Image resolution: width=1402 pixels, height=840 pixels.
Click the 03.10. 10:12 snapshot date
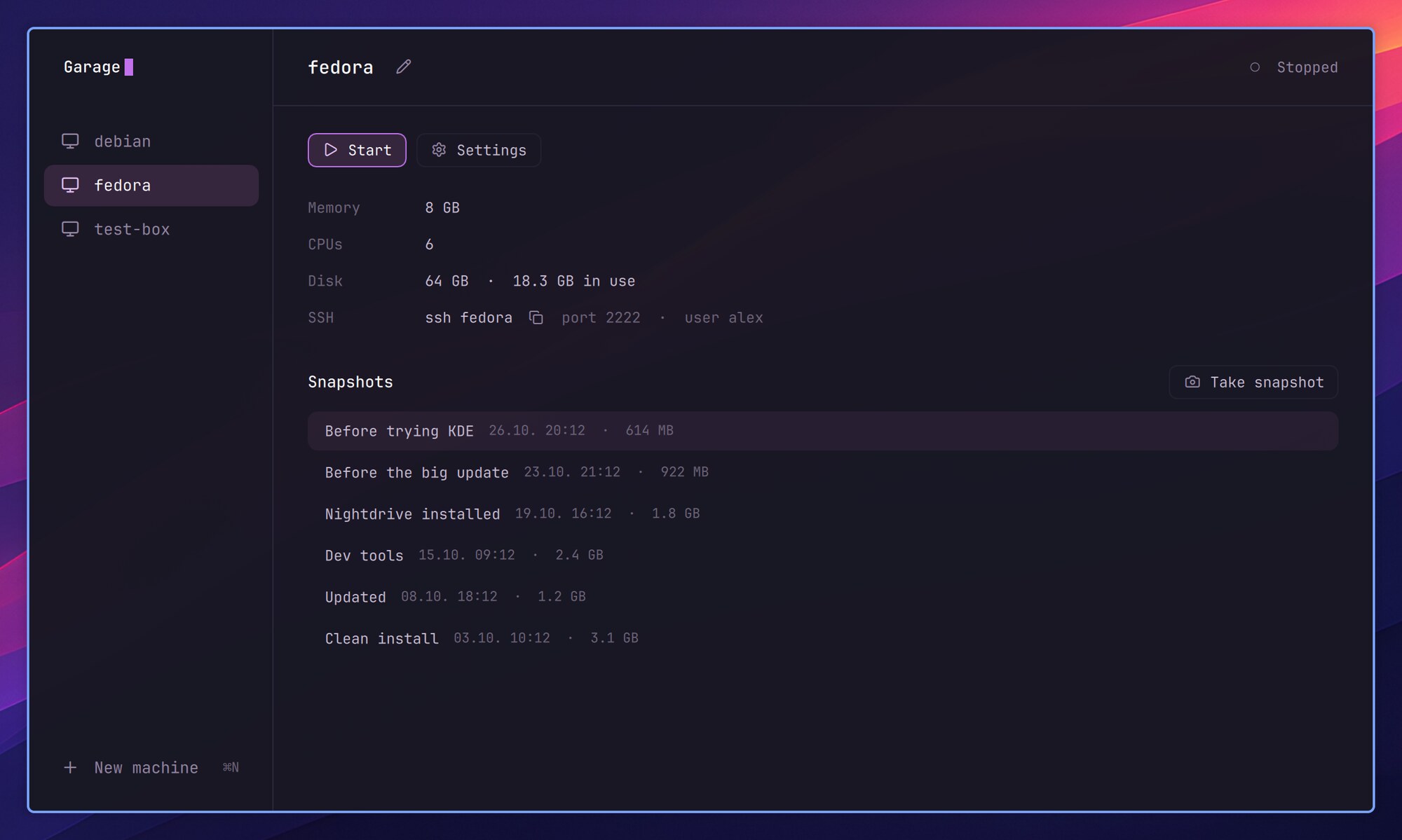[502, 638]
